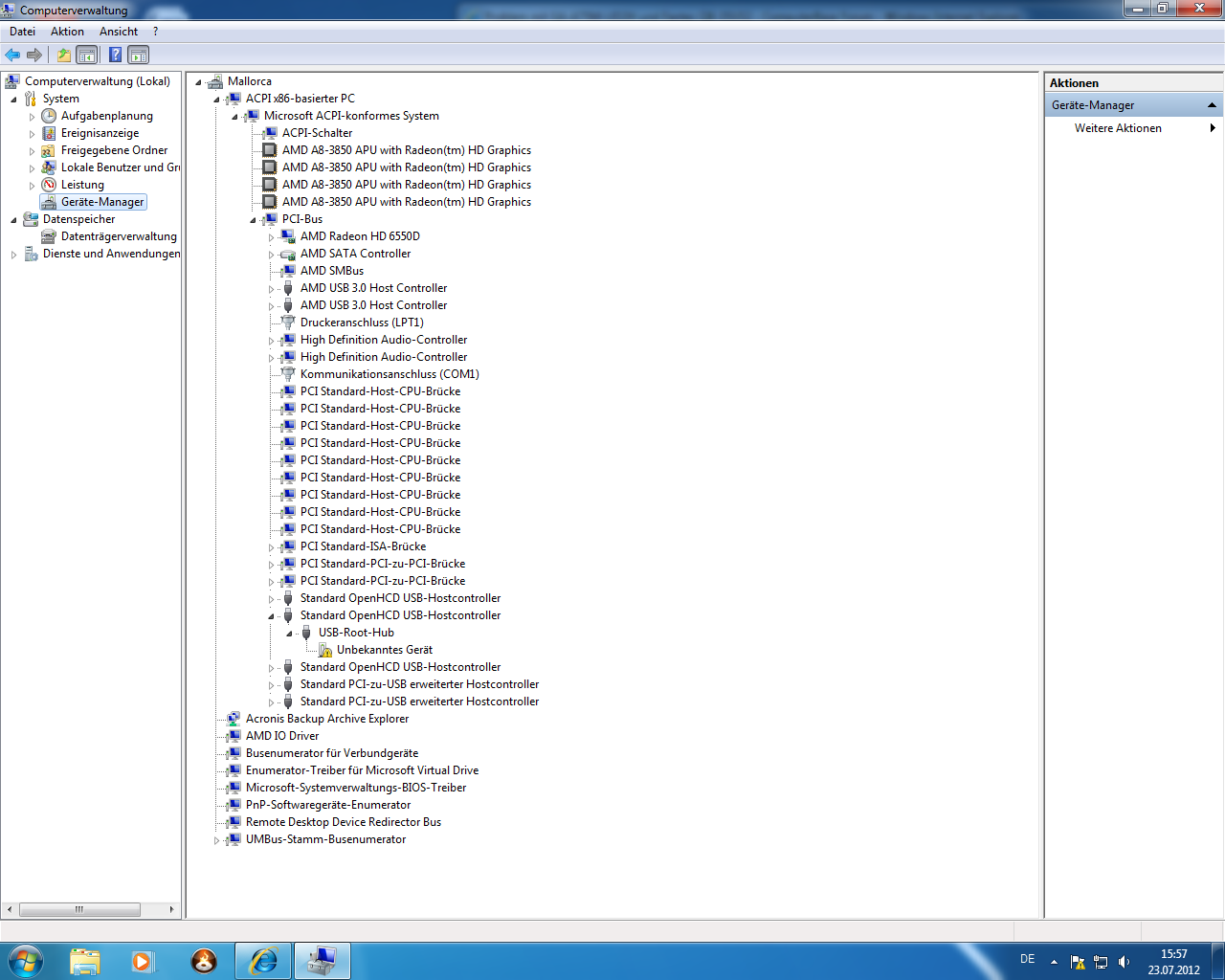Screen dimensions: 1225x980
Task: Expand the Aufgabenplanung node in left tree
Action: 32,117
